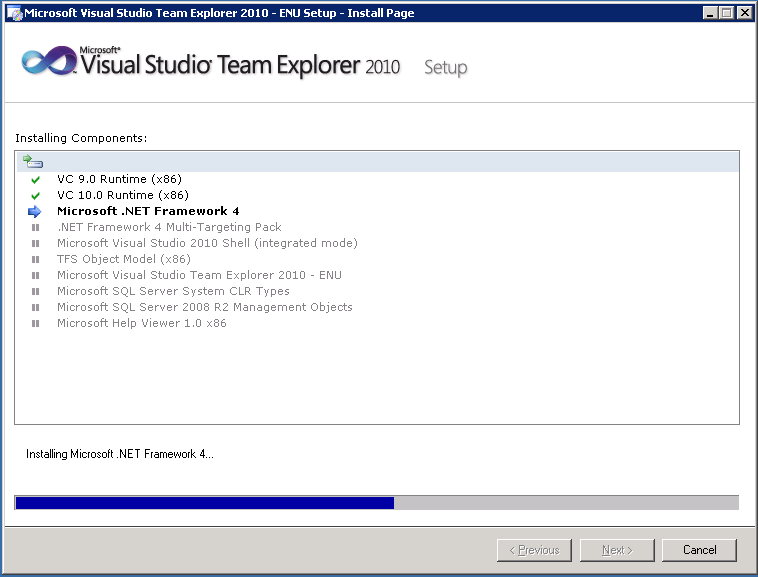Screen dimensions: 758x577
Task: Minimize the setup window
Action: [710, 13]
